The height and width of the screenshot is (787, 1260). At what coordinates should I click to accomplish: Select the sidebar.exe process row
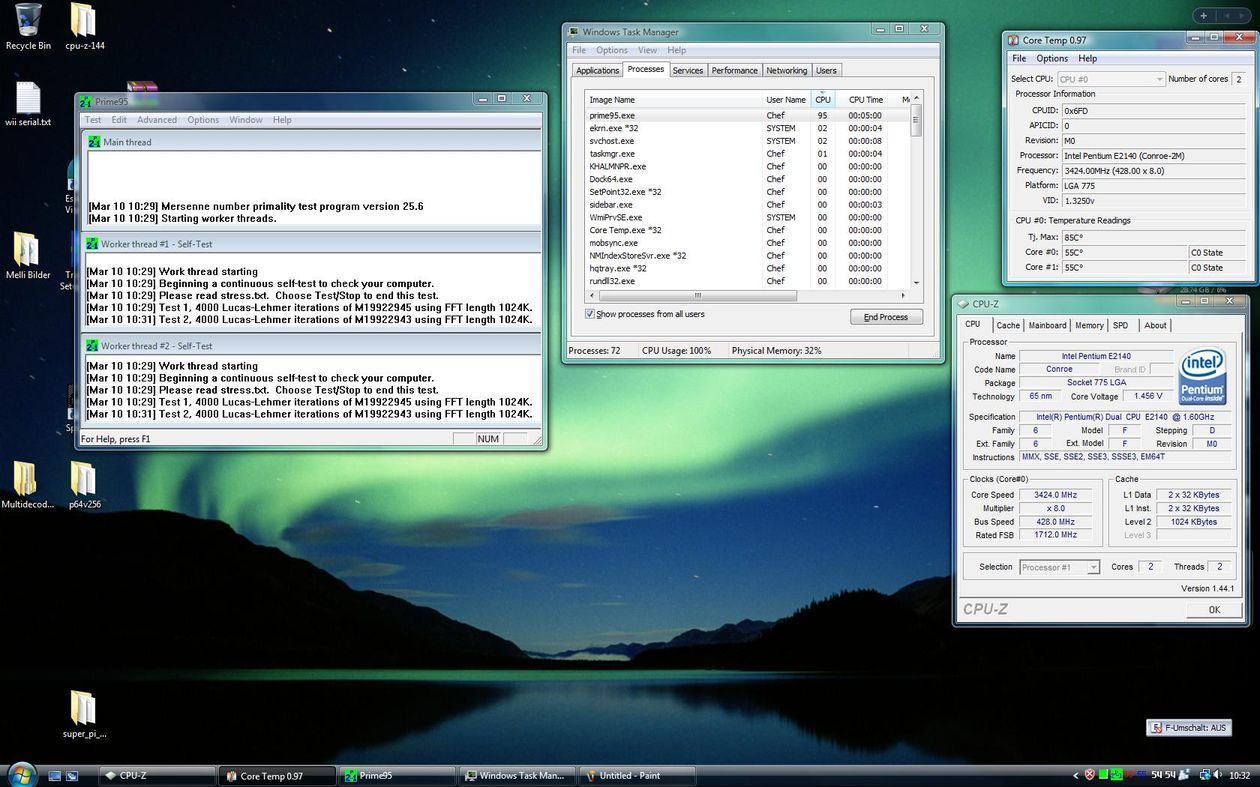pos(747,205)
